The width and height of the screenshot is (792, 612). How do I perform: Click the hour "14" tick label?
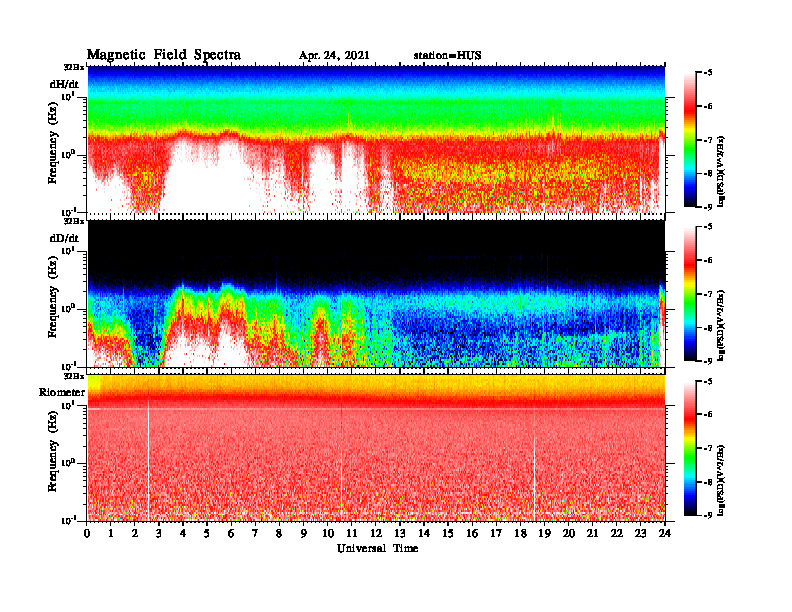pos(424,533)
